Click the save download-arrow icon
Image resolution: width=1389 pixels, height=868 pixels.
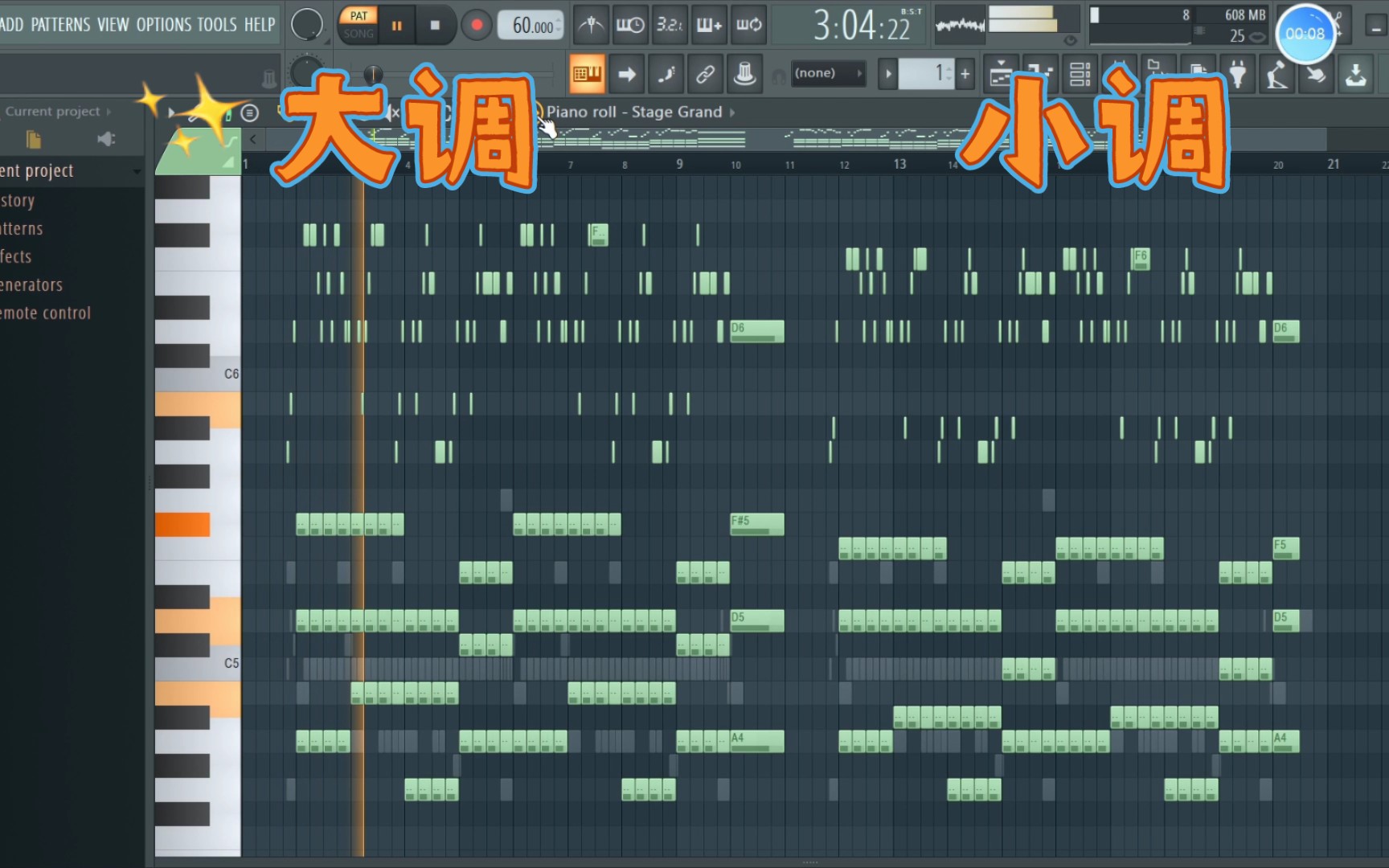tap(1356, 75)
